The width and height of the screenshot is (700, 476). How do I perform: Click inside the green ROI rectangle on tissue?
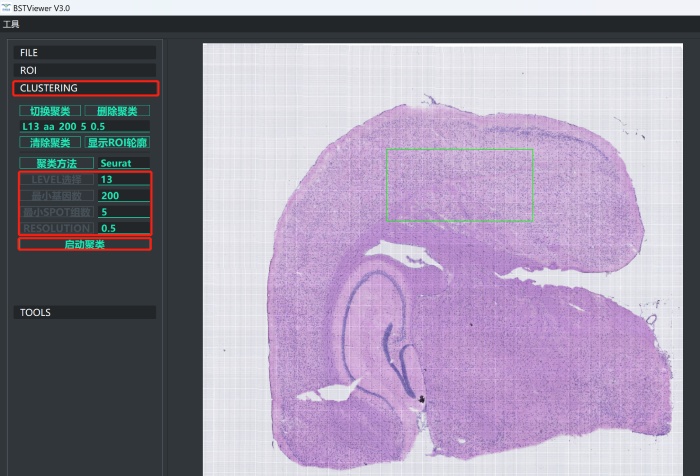pos(459,185)
